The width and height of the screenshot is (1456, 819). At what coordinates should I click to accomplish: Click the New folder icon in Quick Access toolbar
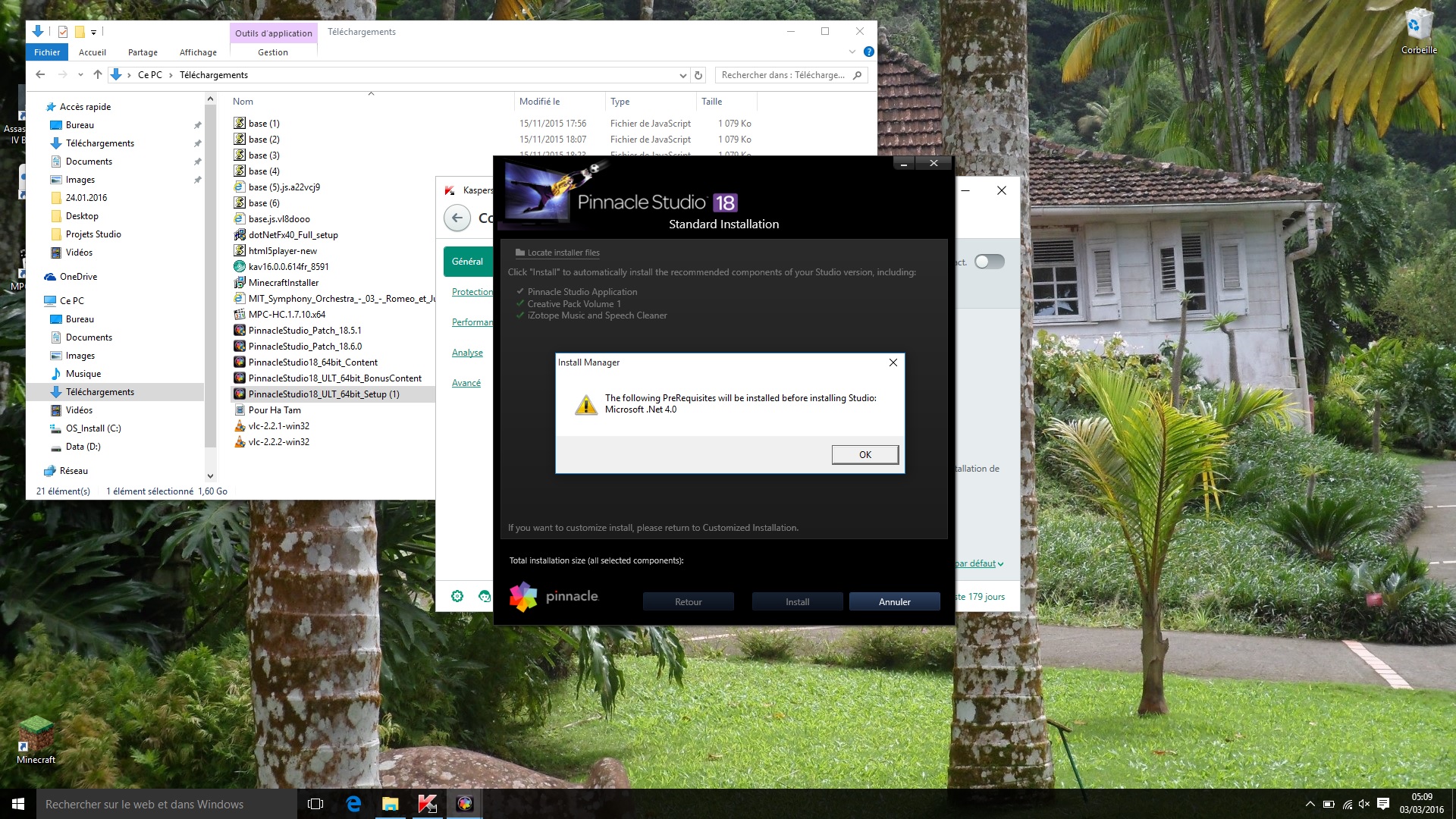click(x=80, y=32)
